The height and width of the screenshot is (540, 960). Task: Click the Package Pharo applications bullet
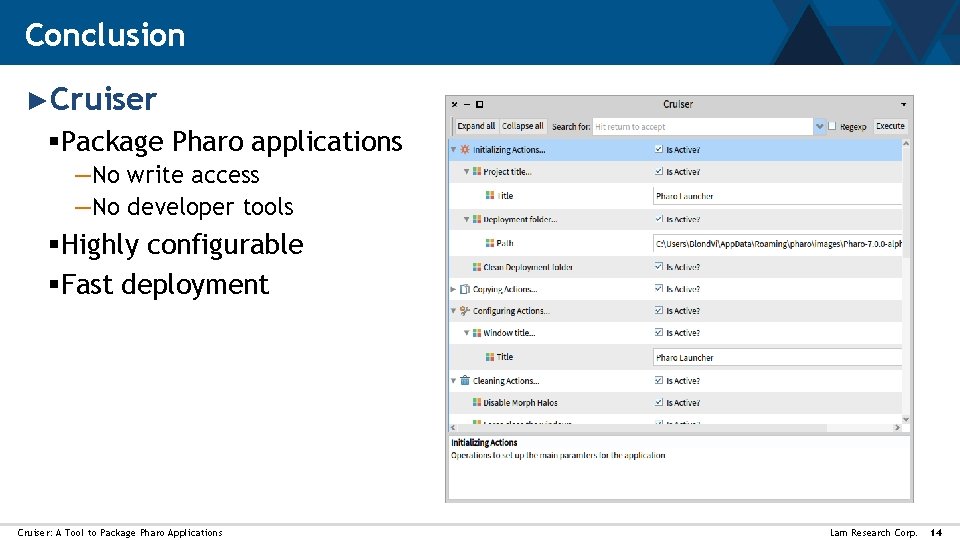pos(231,141)
